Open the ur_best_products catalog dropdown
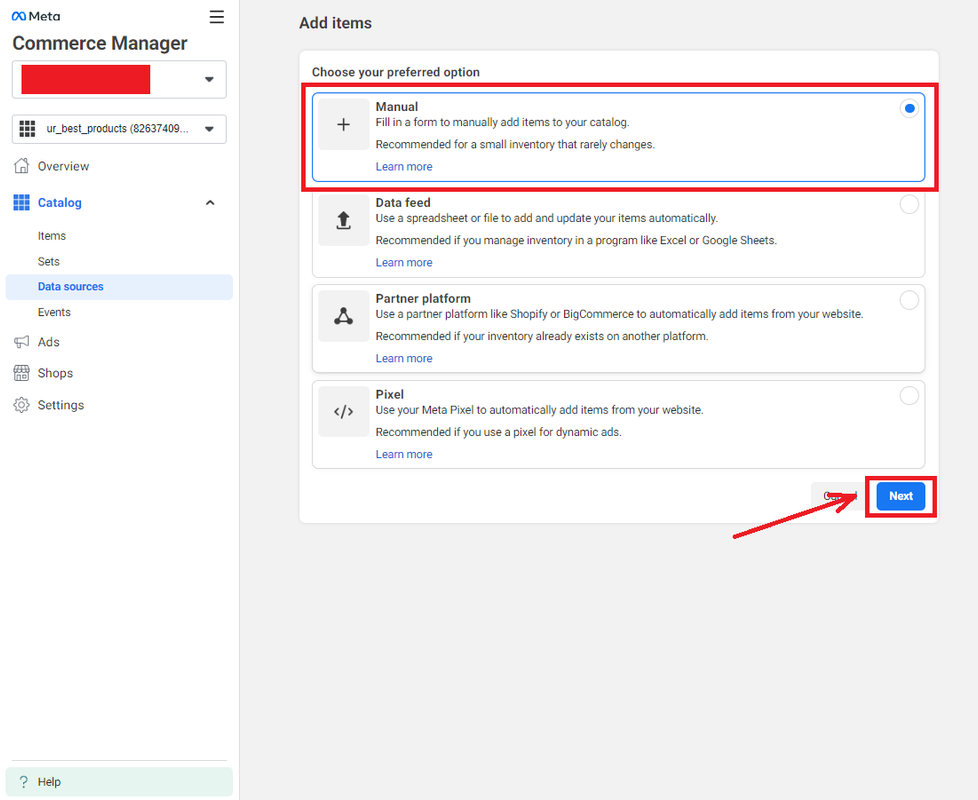Viewport: 978px width, 800px height. pos(119,129)
